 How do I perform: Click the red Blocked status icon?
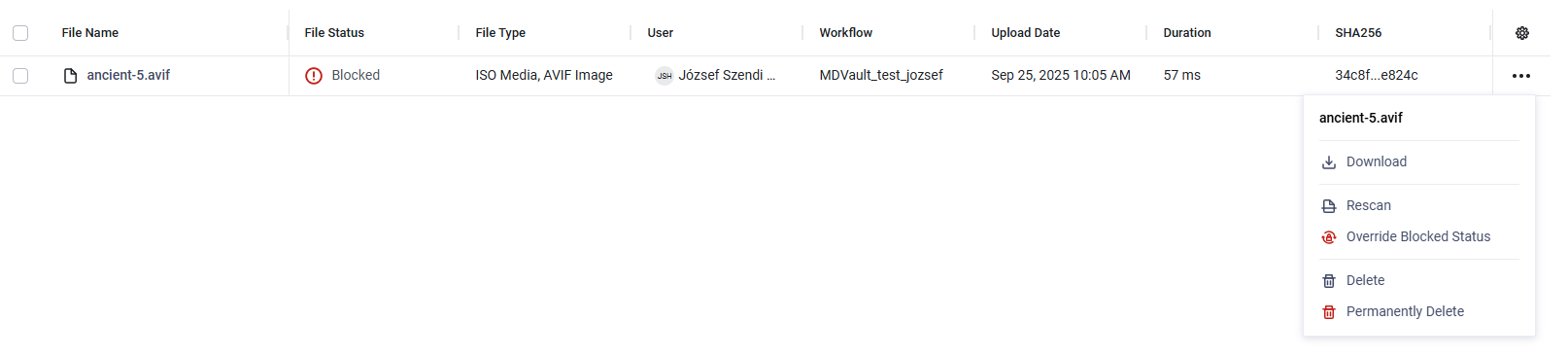coord(314,76)
